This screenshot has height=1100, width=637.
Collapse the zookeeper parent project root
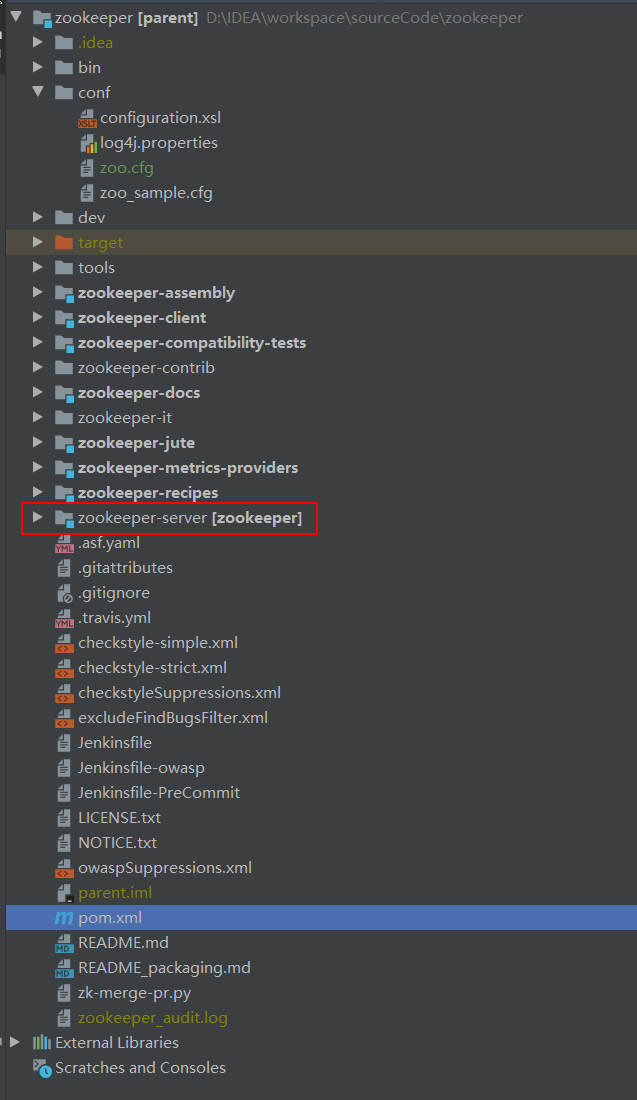coord(15,17)
